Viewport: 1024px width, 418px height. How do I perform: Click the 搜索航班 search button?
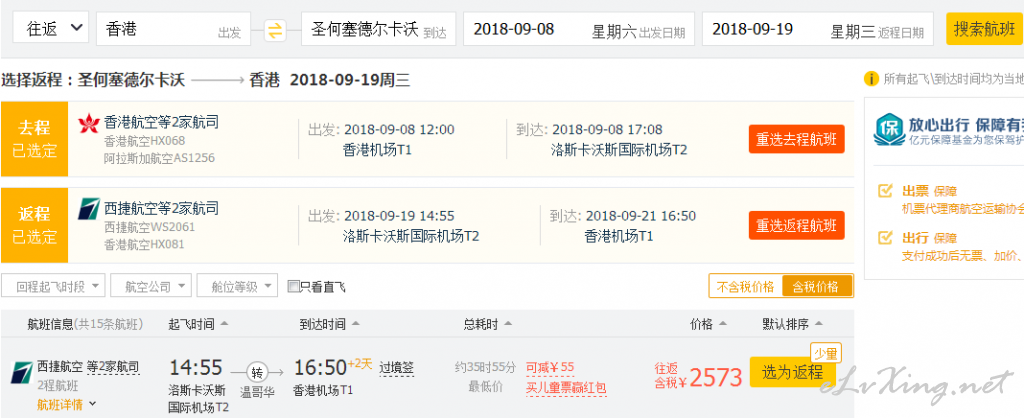click(x=984, y=29)
